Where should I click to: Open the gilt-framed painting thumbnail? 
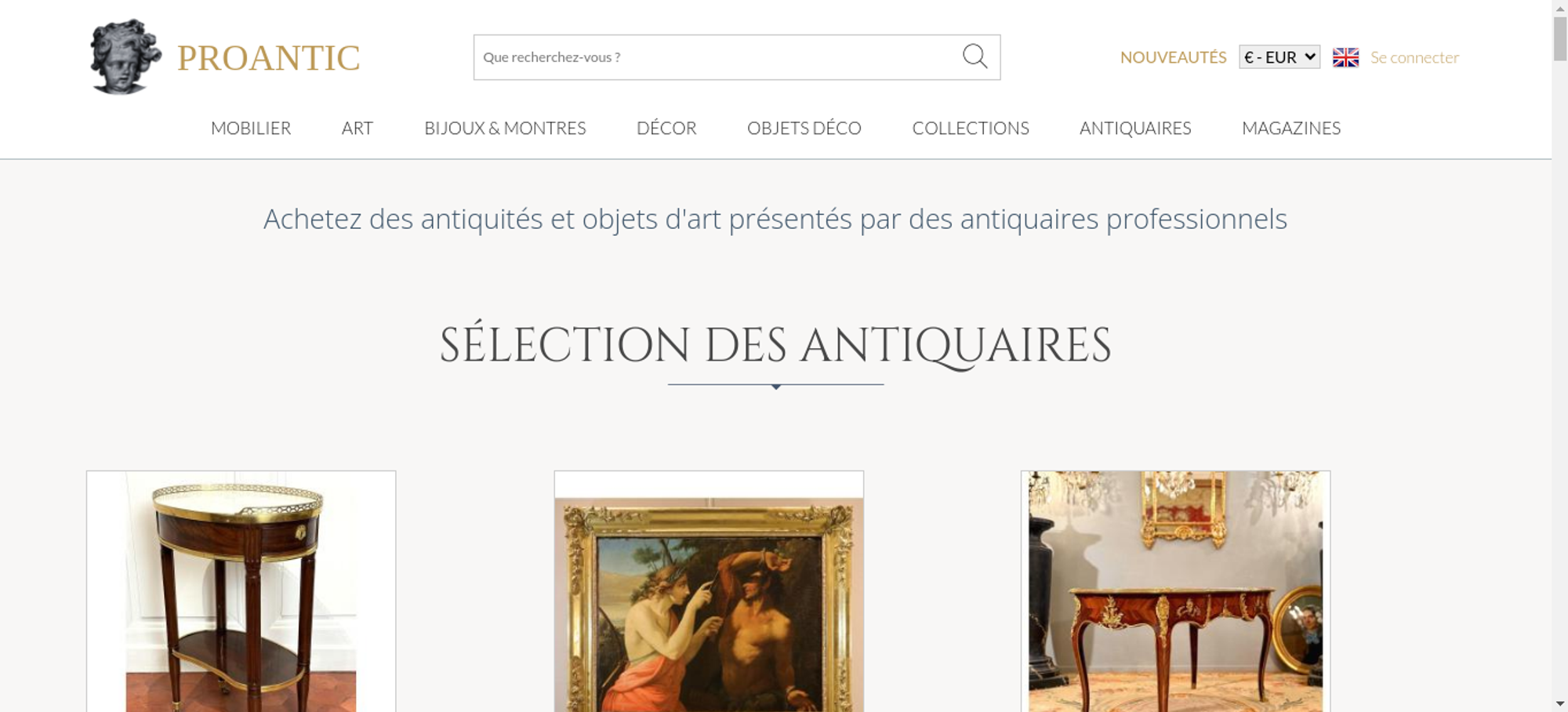[x=709, y=591]
